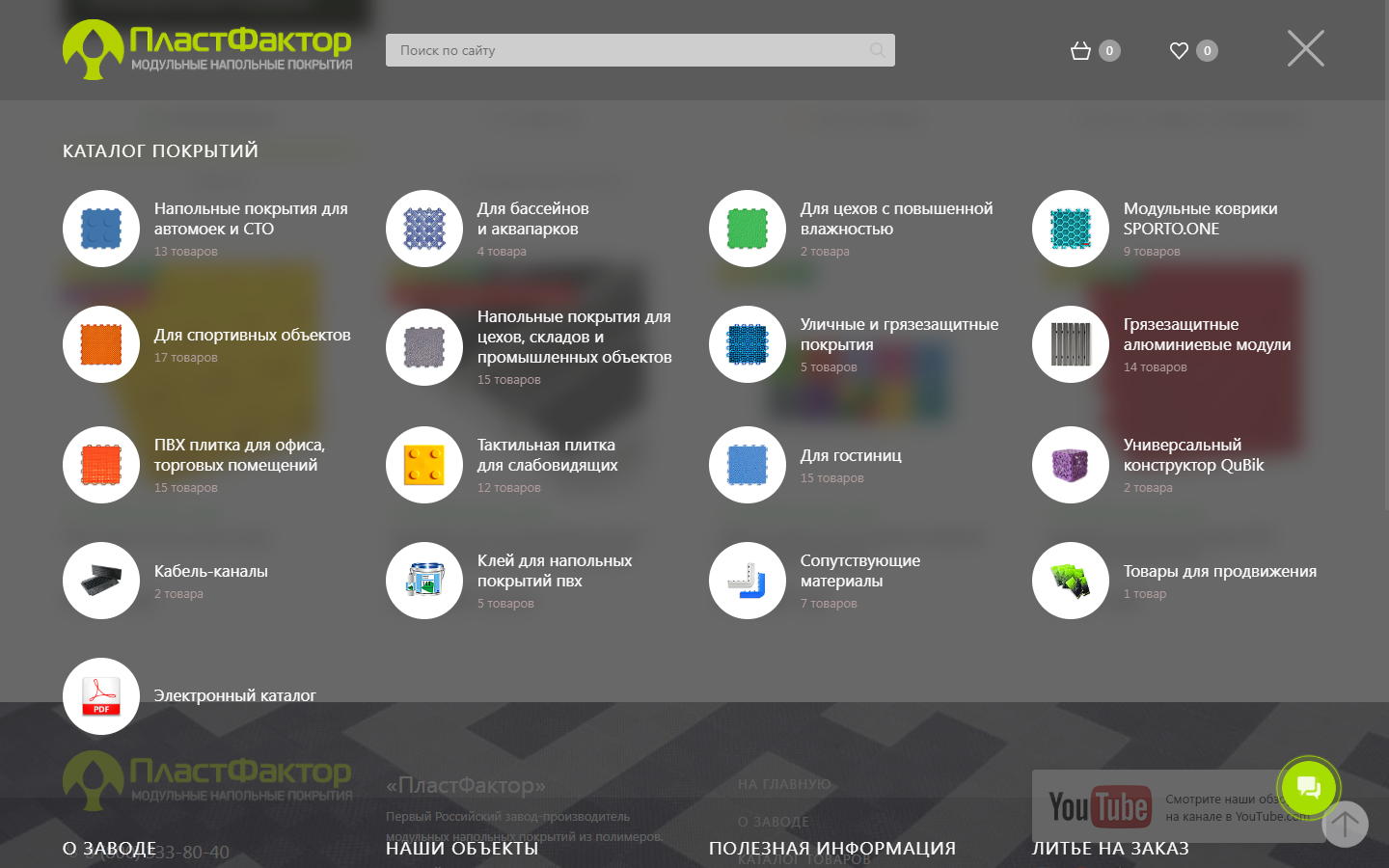The width and height of the screenshot is (1389, 868).
Task: Open the pools and aquaparks category
Action: pos(532,219)
